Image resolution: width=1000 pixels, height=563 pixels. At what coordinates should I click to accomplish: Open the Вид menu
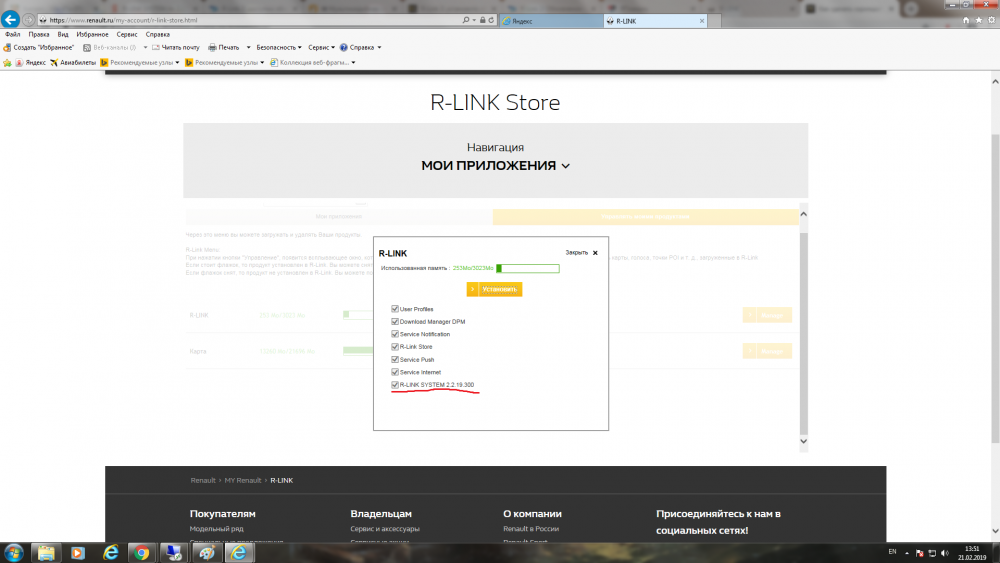pos(63,34)
